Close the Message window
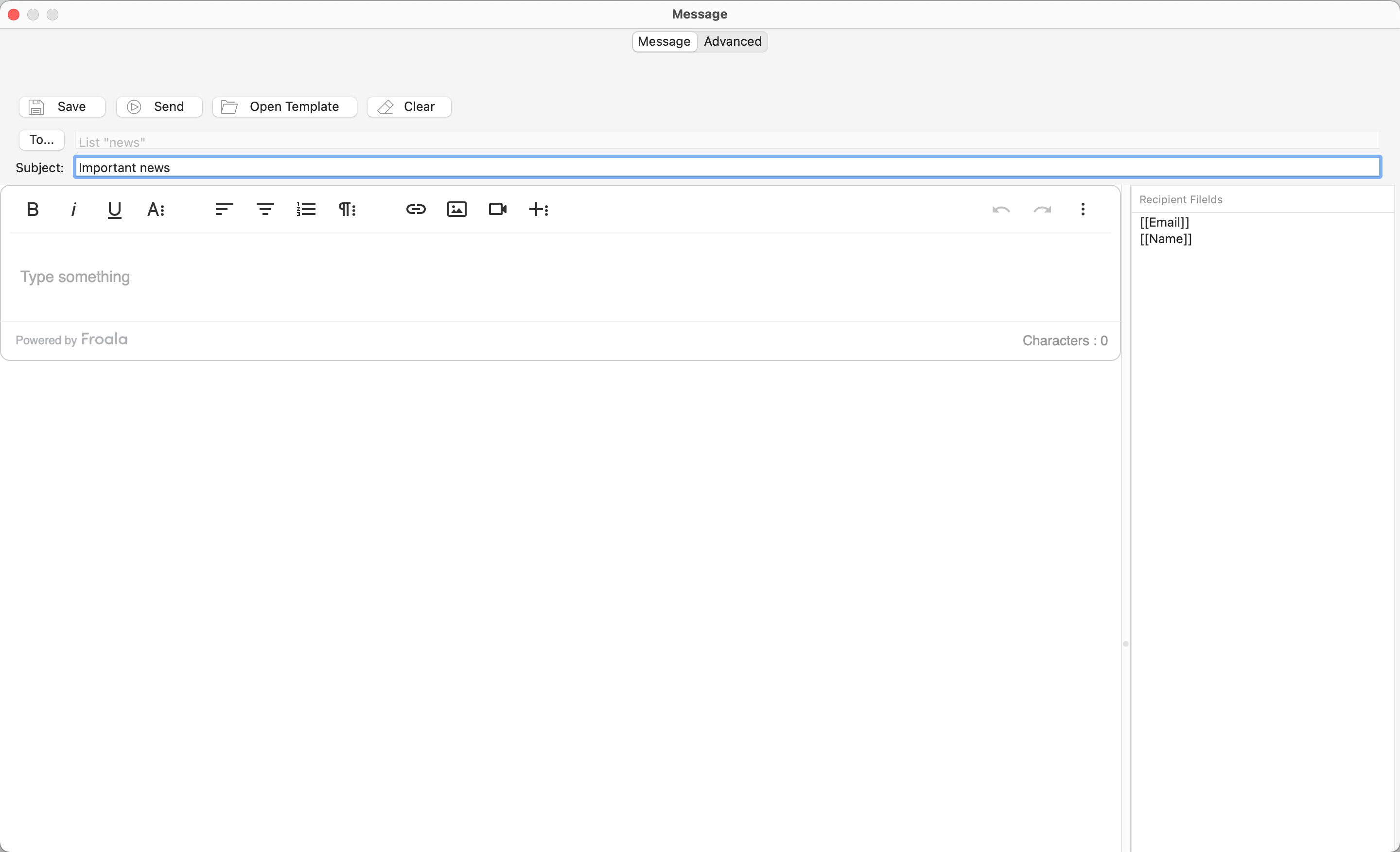This screenshot has width=1400, height=852. click(x=14, y=14)
